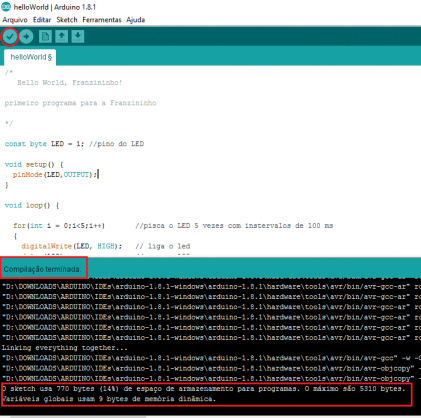Click the digitalWrite(LED, HIGH); line
421x418 pixels.
pyautogui.click(x=72, y=246)
